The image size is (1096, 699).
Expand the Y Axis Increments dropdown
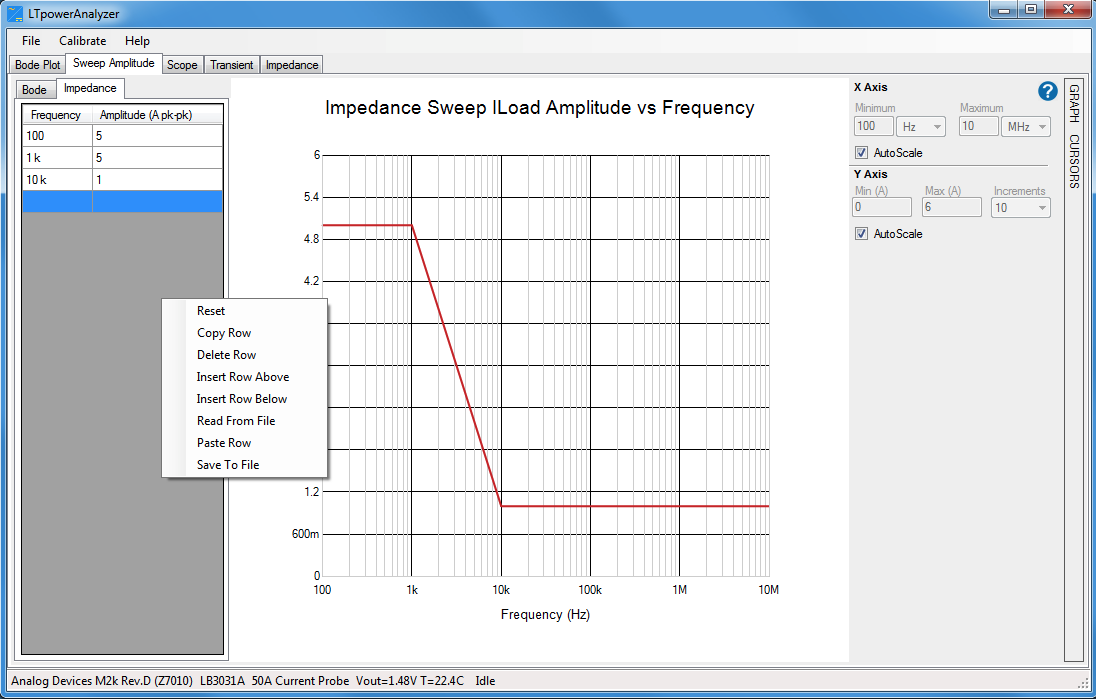(1021, 208)
